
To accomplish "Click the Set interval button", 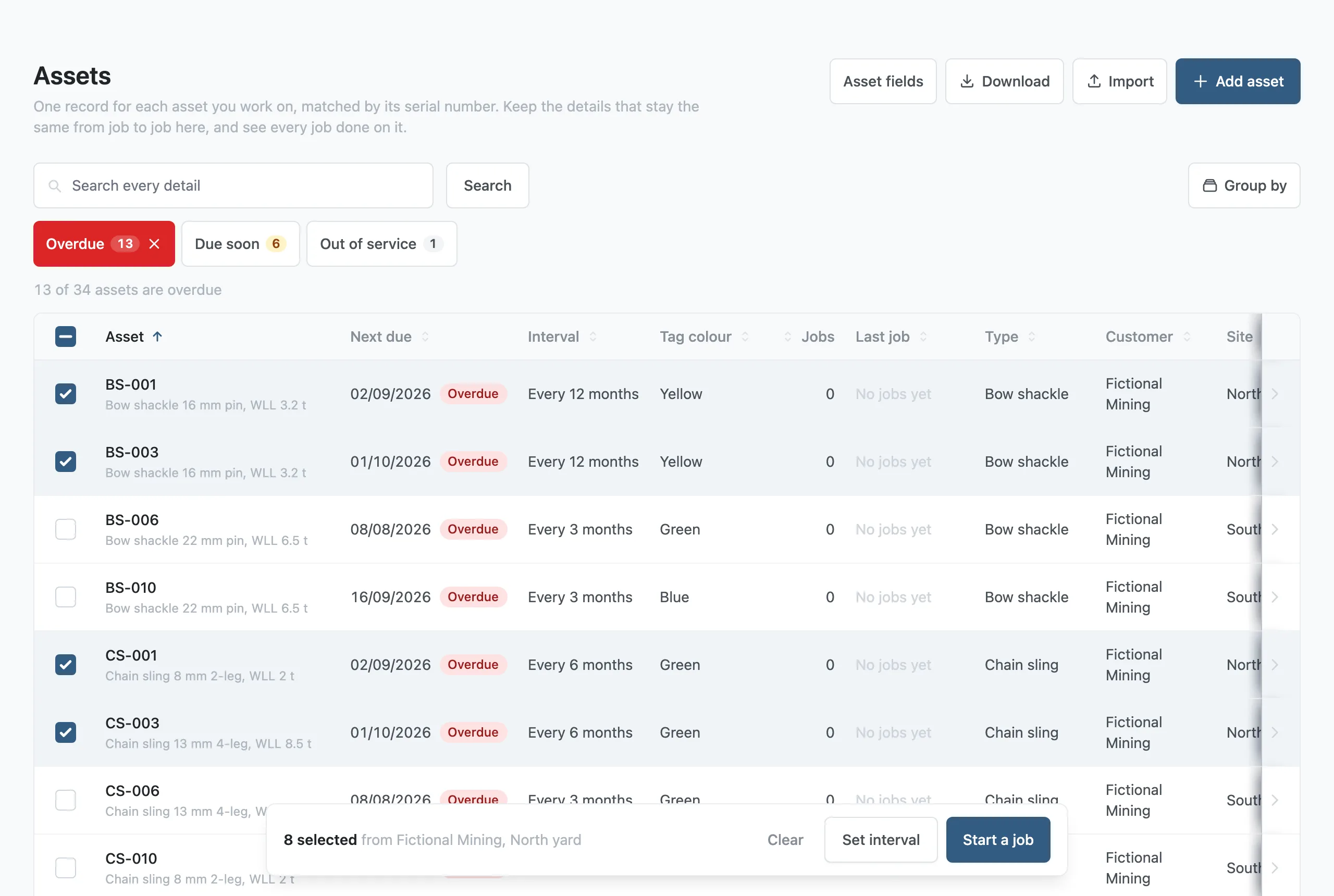I will pos(881,840).
